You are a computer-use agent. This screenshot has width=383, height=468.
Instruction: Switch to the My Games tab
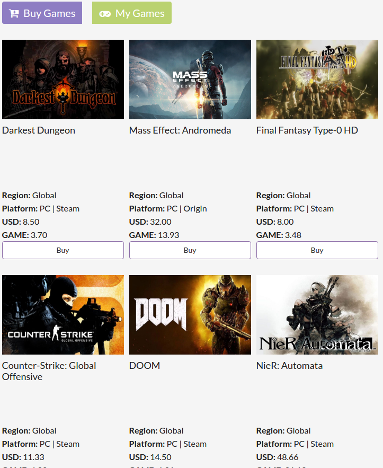click(x=132, y=13)
